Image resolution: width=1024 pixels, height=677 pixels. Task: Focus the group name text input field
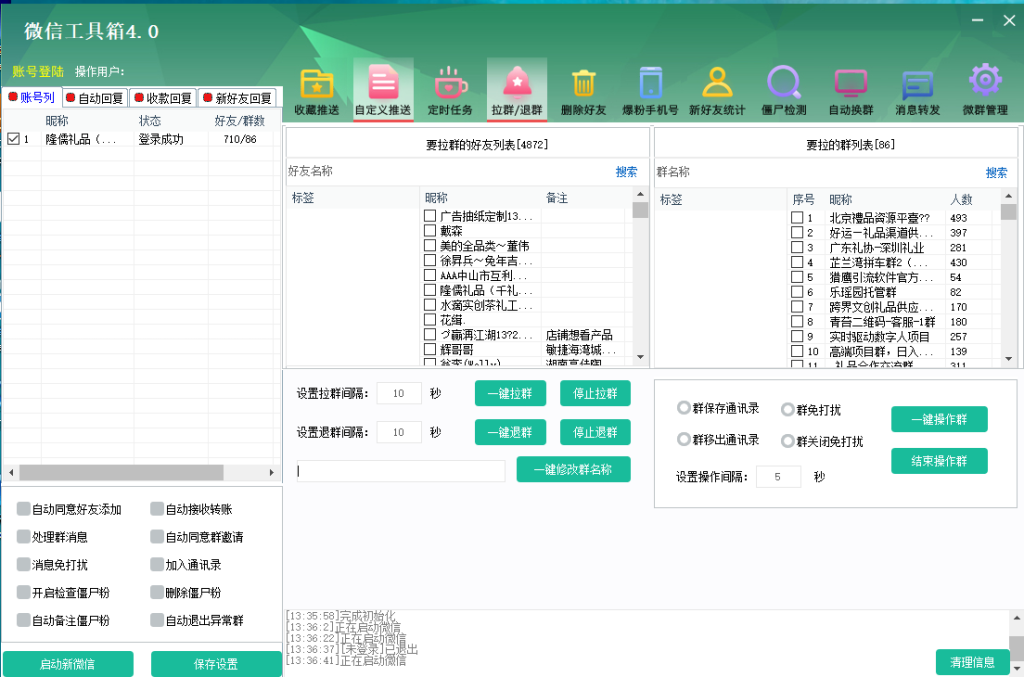click(400, 471)
